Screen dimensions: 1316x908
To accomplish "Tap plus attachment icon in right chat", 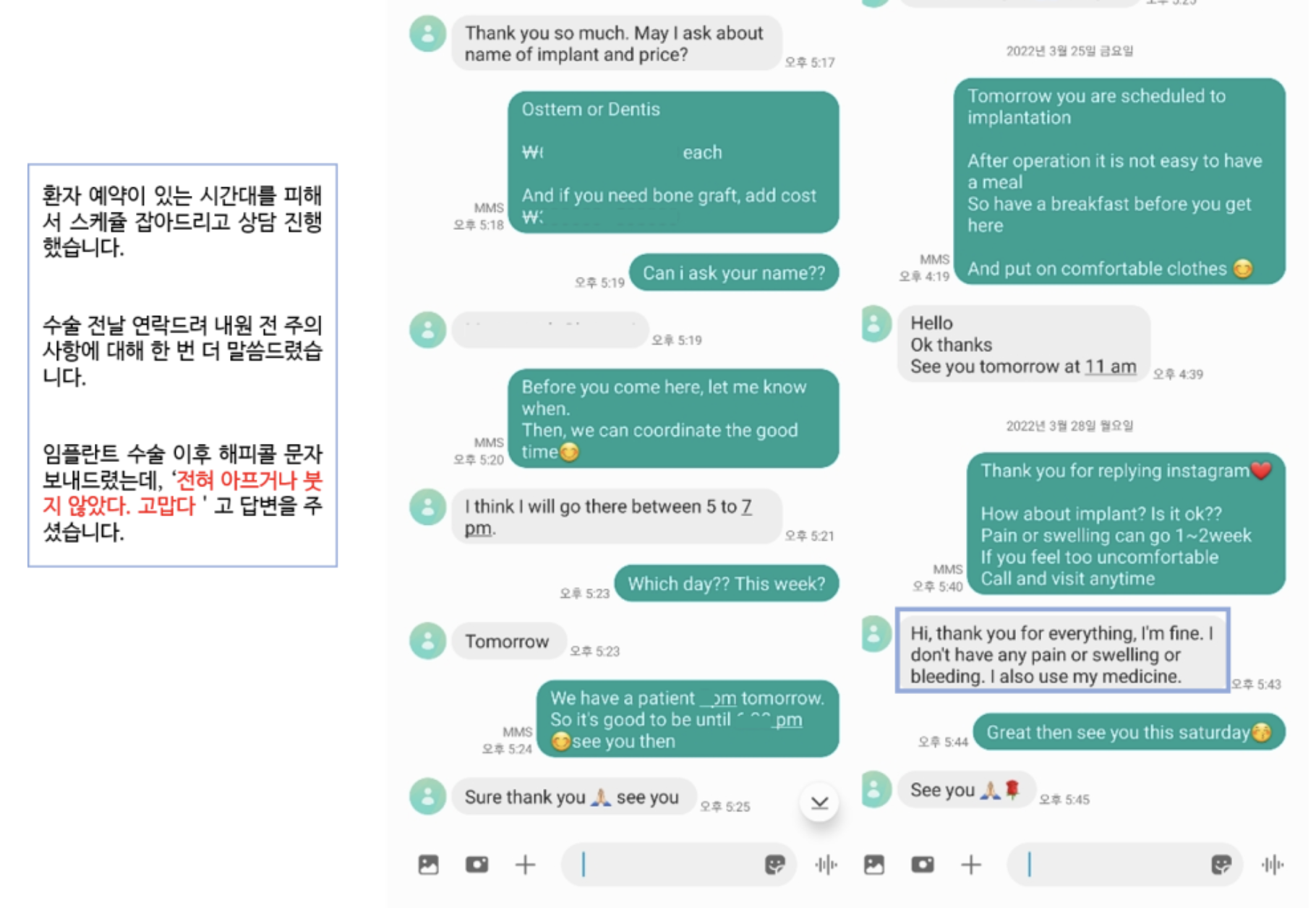I will click(x=971, y=865).
